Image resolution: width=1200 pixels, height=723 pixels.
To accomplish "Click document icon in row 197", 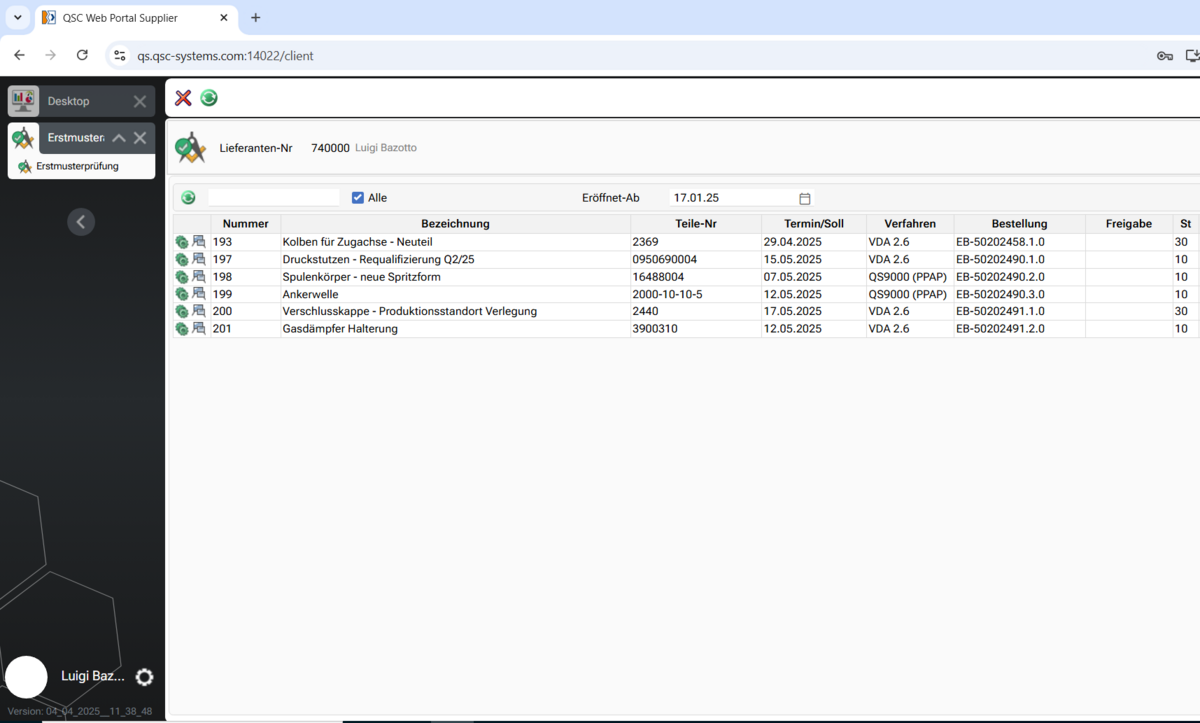I will point(199,259).
